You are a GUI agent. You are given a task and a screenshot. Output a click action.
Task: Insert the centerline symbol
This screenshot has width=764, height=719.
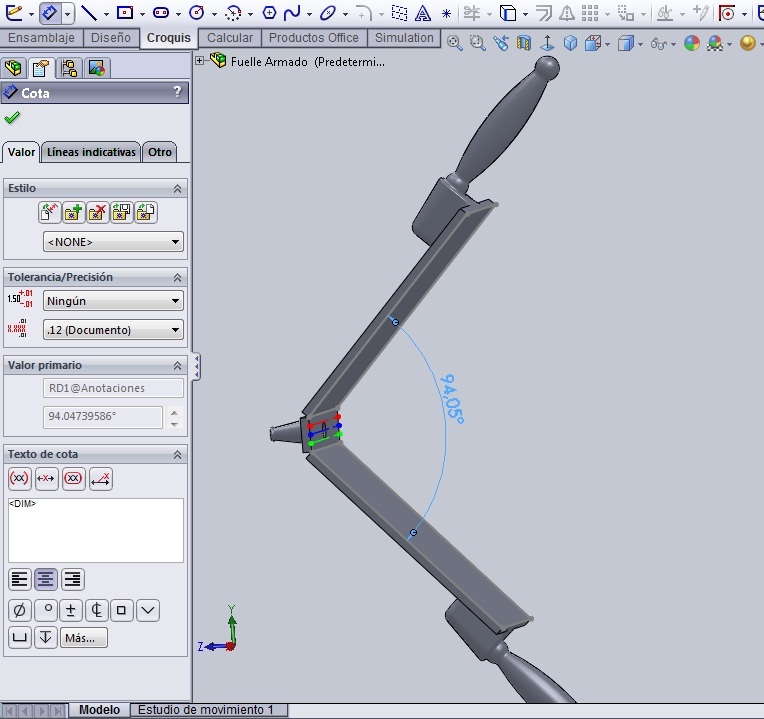point(96,610)
